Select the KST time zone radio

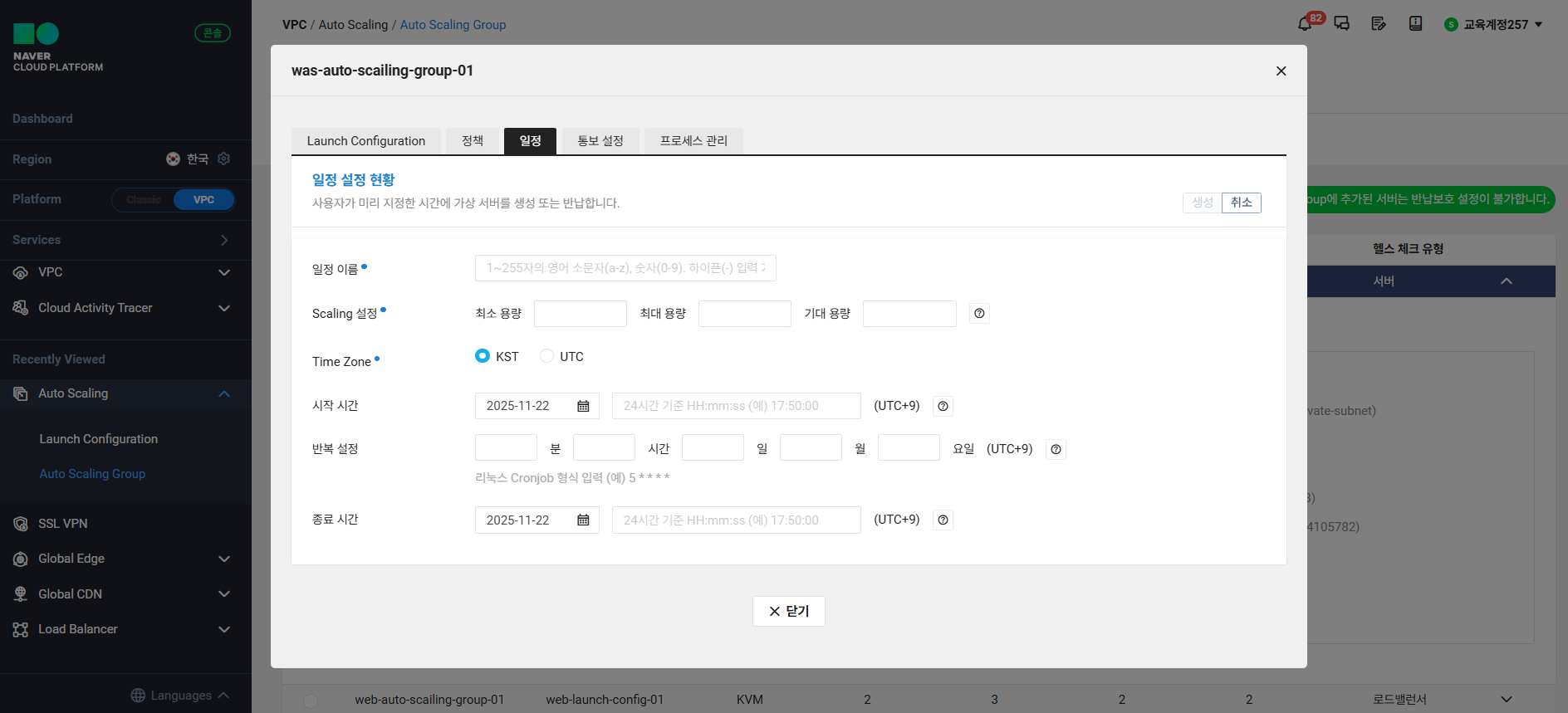(x=483, y=356)
